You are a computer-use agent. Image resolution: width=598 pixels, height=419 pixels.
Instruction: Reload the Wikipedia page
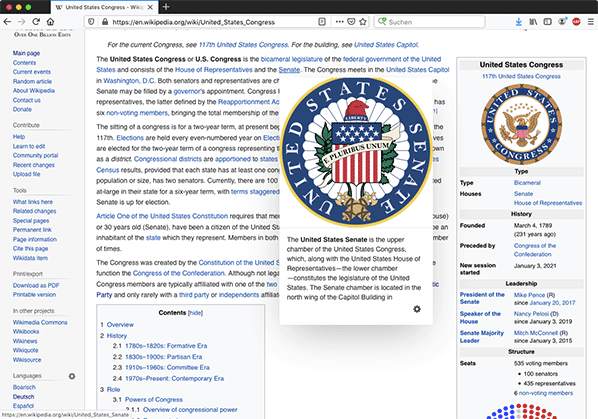point(36,22)
